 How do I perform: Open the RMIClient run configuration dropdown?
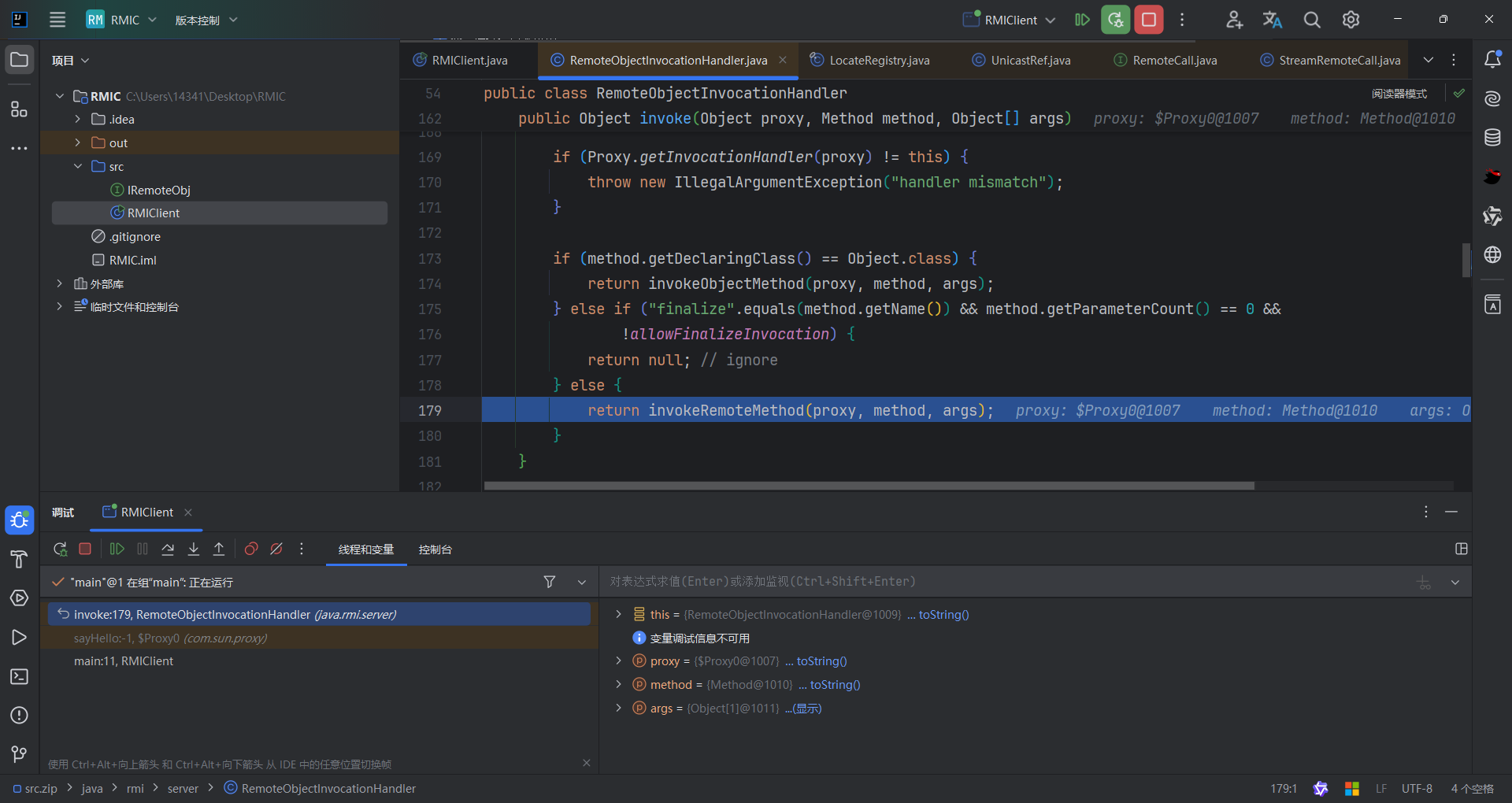pyautogui.click(x=1010, y=20)
